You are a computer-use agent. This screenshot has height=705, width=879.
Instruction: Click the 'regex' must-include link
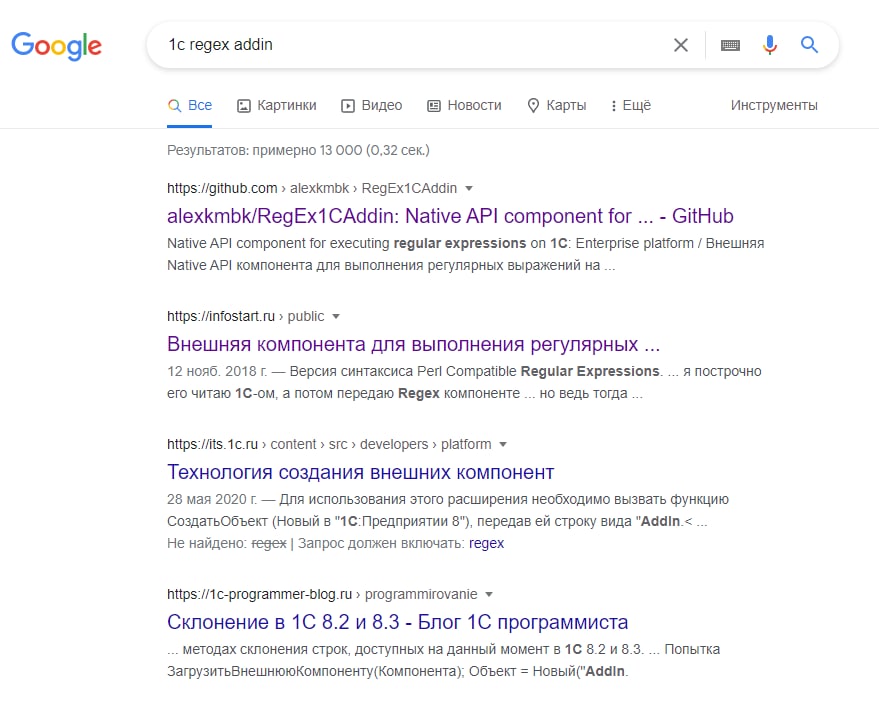tap(486, 543)
